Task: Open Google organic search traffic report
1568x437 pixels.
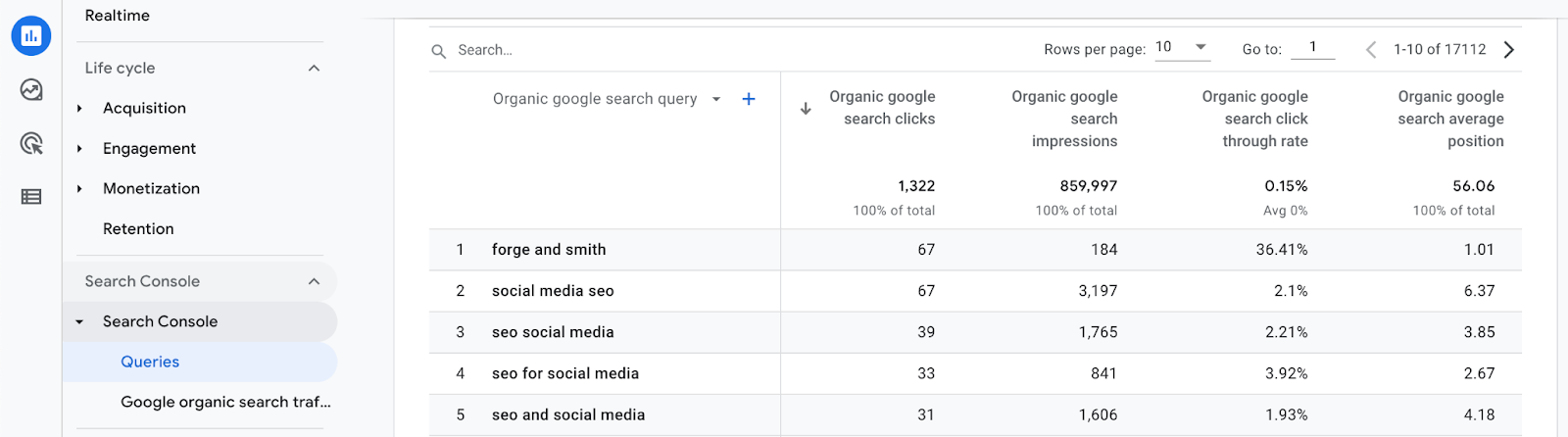Action: (x=225, y=403)
